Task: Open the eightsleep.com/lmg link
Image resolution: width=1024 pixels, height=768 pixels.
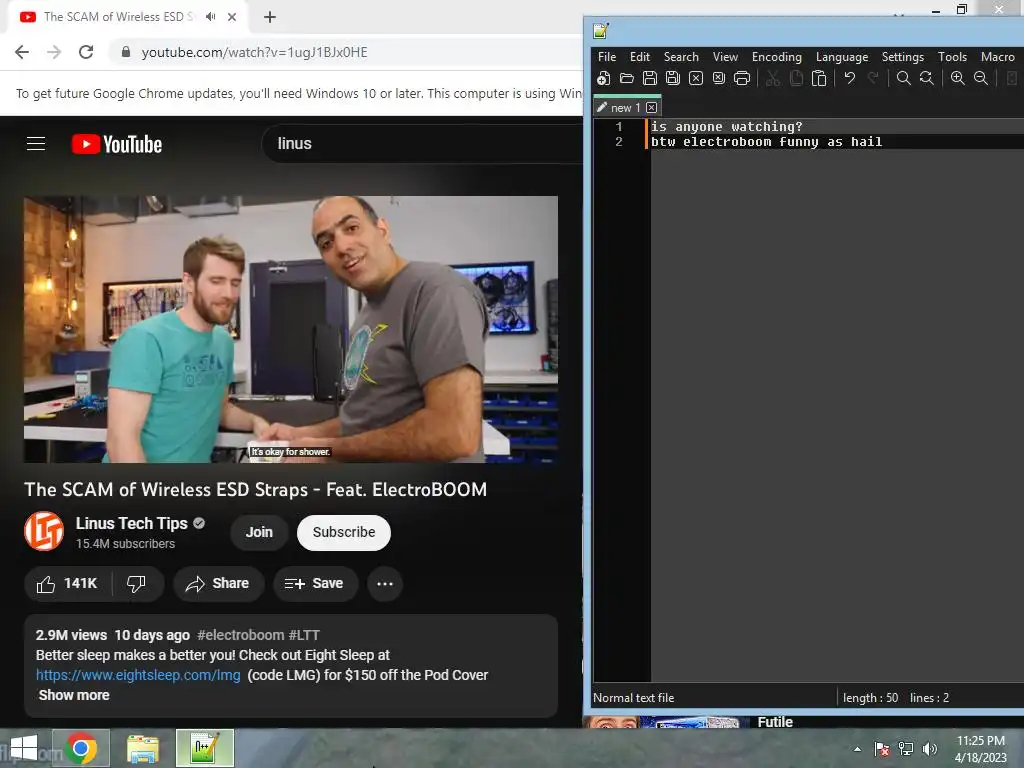Action: 138,675
